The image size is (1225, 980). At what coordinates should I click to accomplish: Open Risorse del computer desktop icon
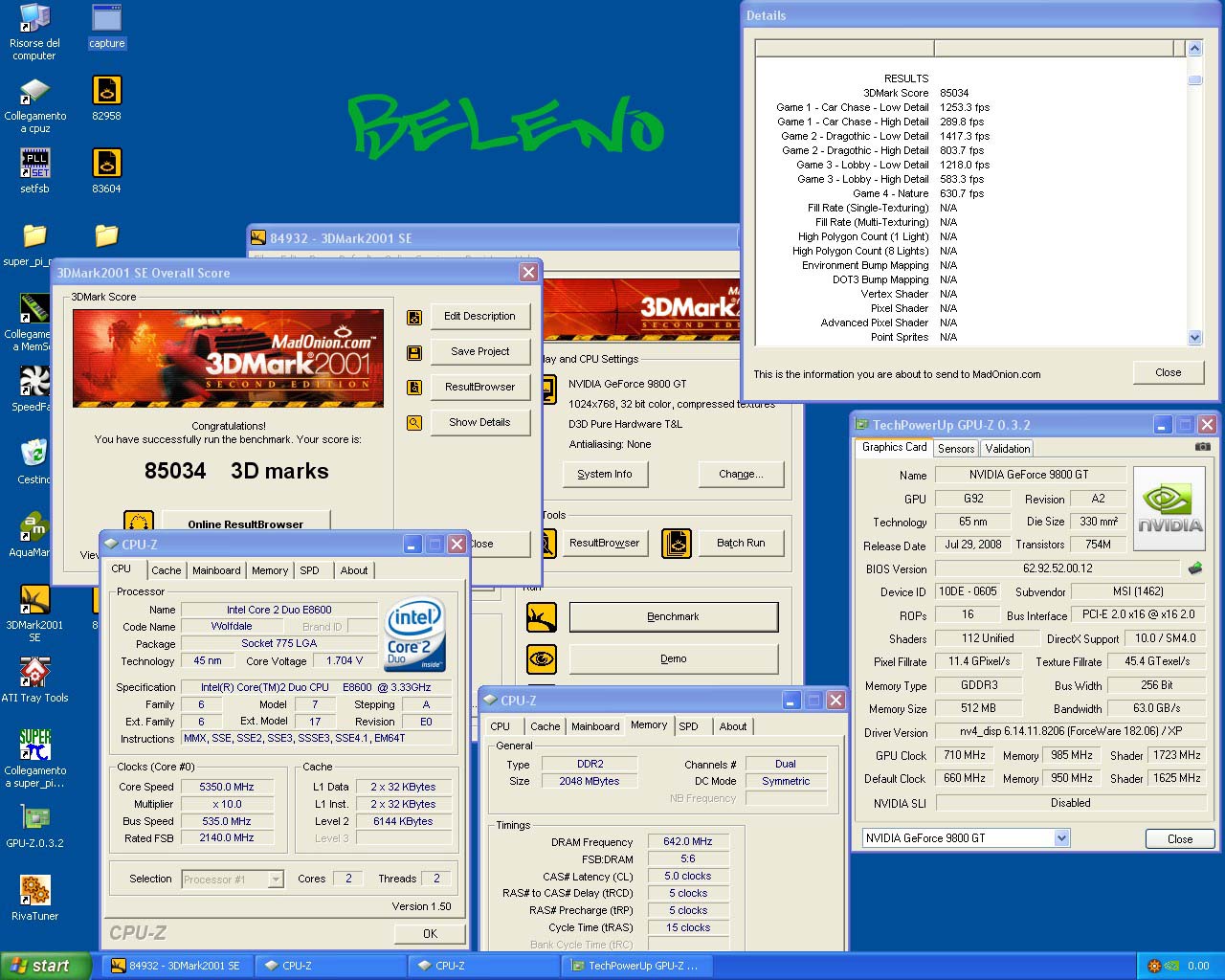coord(34,33)
